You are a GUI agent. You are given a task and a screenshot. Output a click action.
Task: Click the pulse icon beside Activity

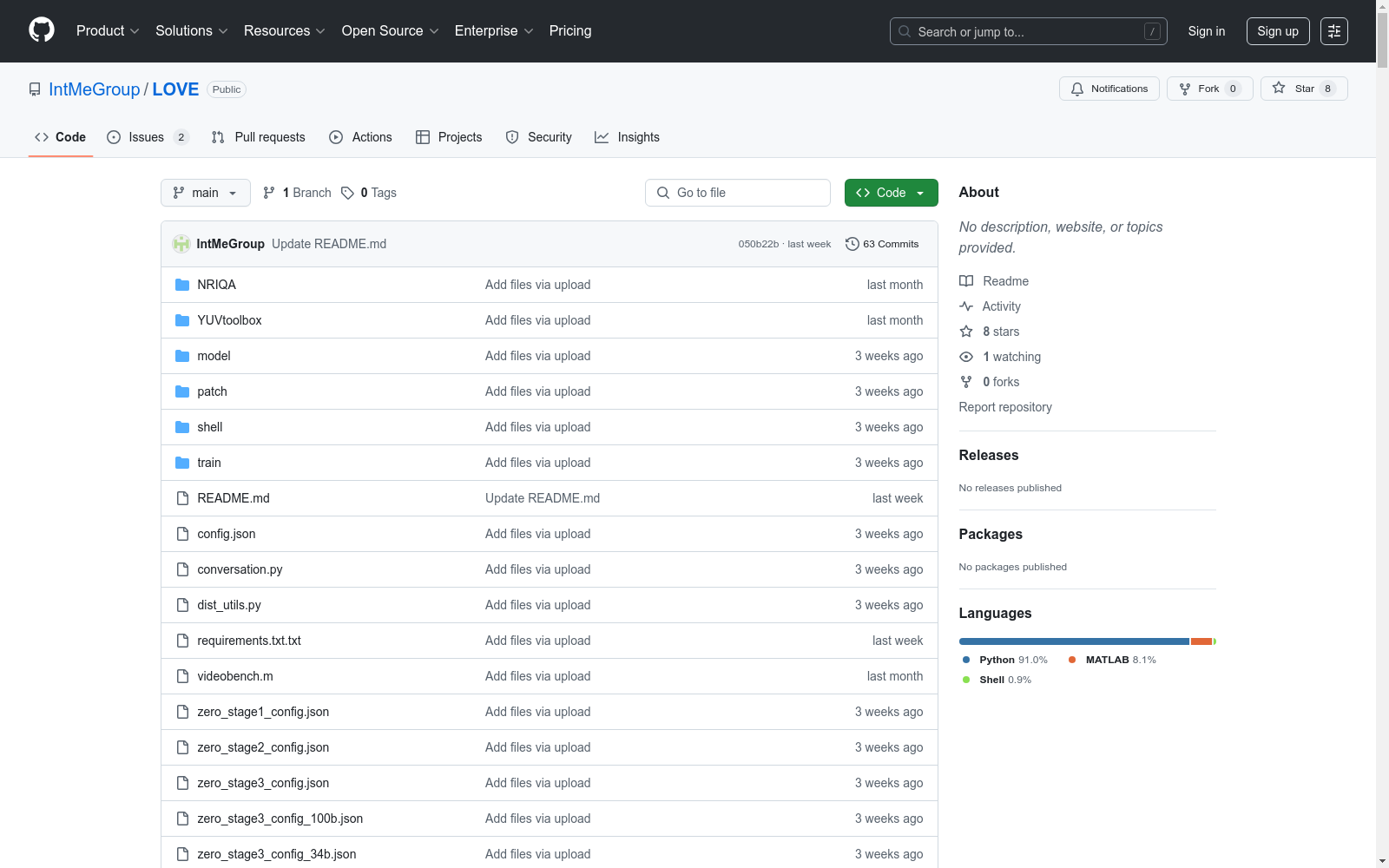pos(966,306)
